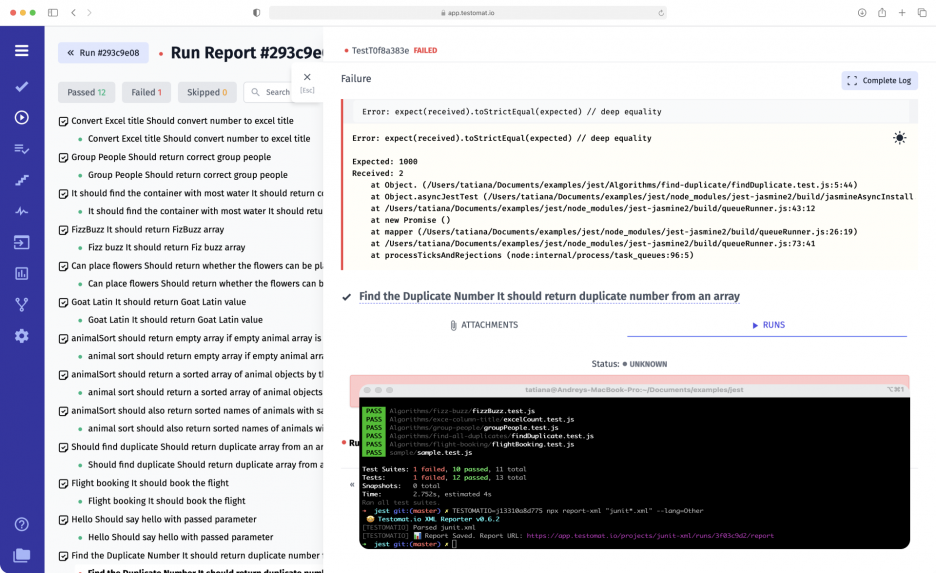
Task: Filter by Failed 1 tests
Action: point(147,92)
